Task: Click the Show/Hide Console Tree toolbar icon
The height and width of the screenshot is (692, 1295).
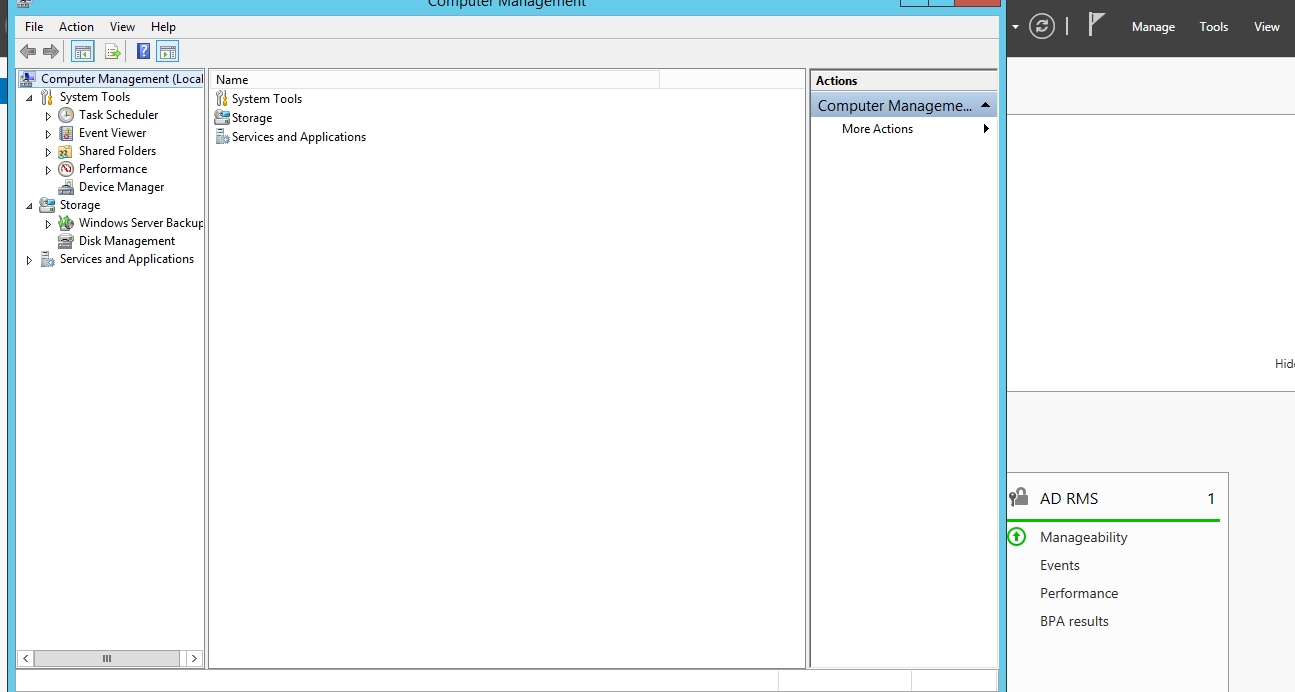Action: tap(83, 52)
